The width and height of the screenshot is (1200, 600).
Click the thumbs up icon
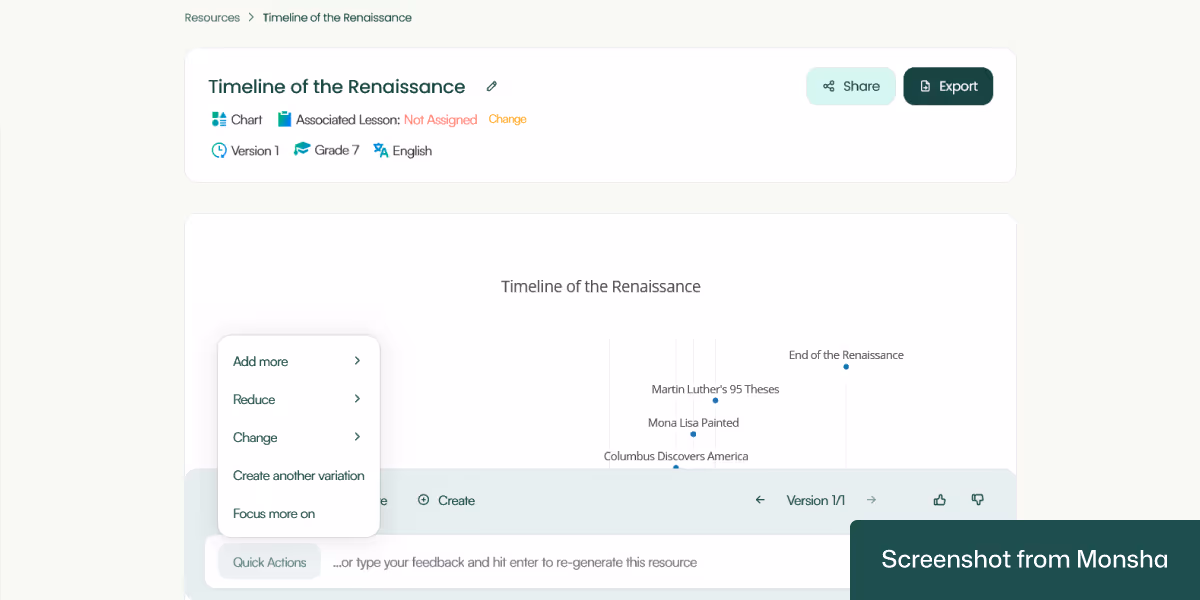point(940,500)
